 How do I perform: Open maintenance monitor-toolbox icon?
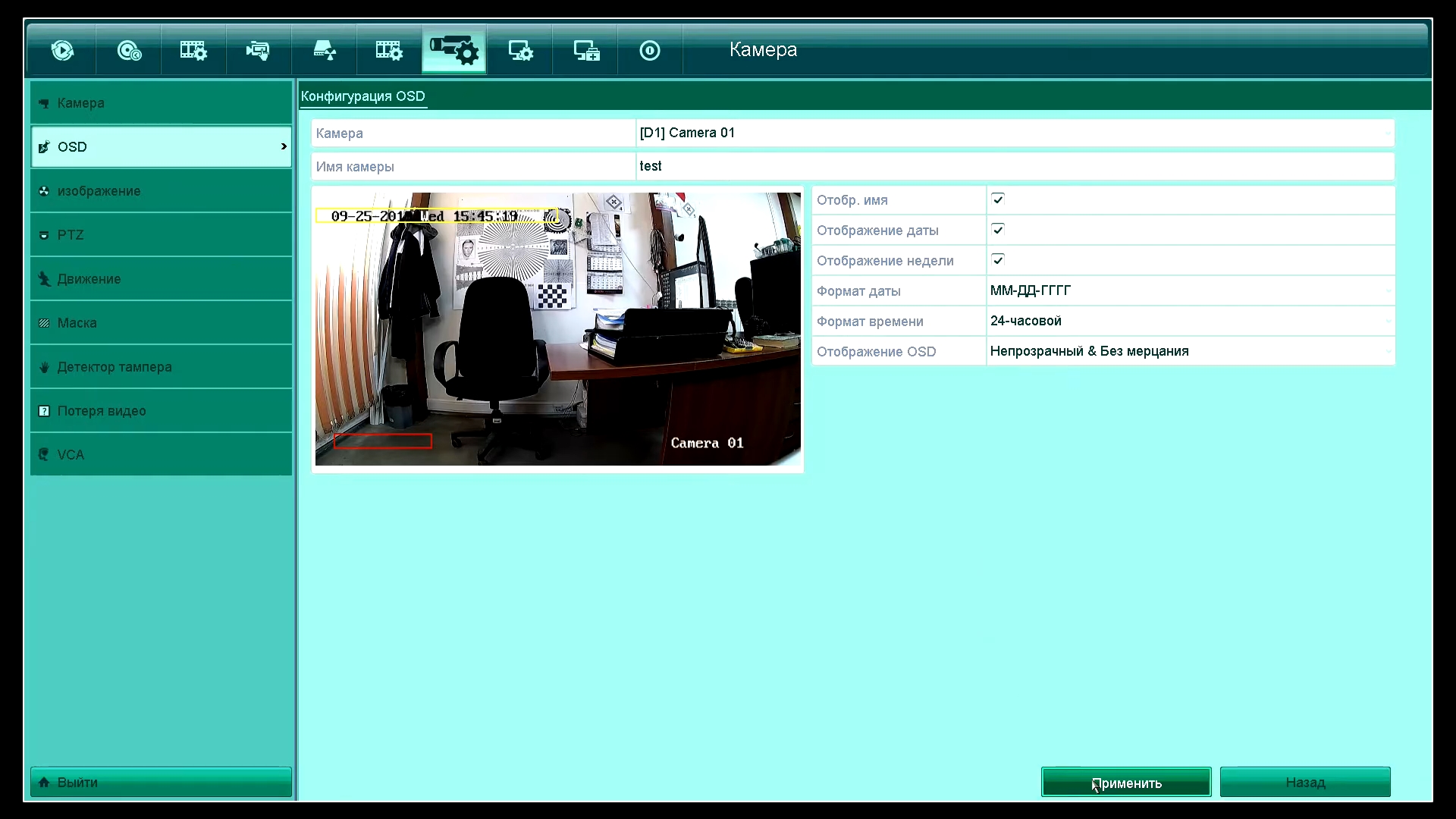click(x=585, y=51)
